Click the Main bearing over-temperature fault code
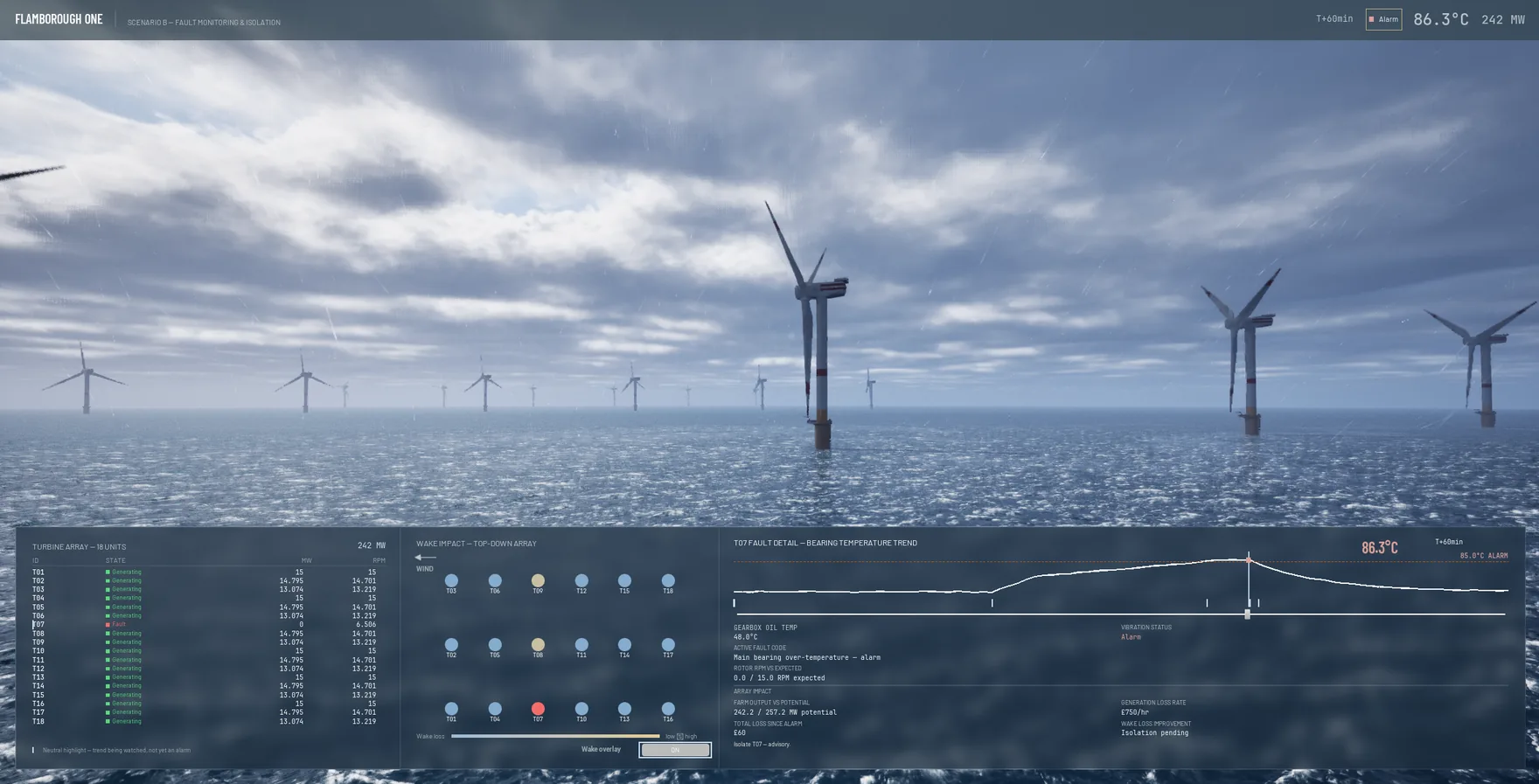This screenshot has height=784, width=1539. tap(807, 657)
